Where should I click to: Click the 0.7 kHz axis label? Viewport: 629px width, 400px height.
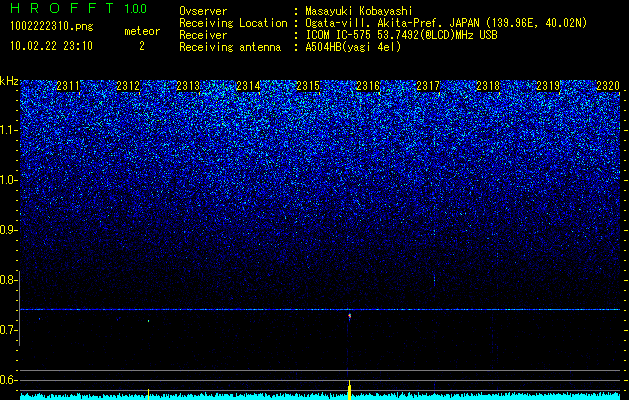coord(9,330)
